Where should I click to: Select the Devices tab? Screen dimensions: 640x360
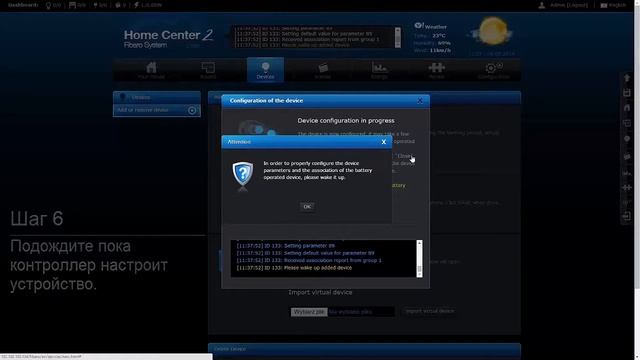[x=265, y=70]
